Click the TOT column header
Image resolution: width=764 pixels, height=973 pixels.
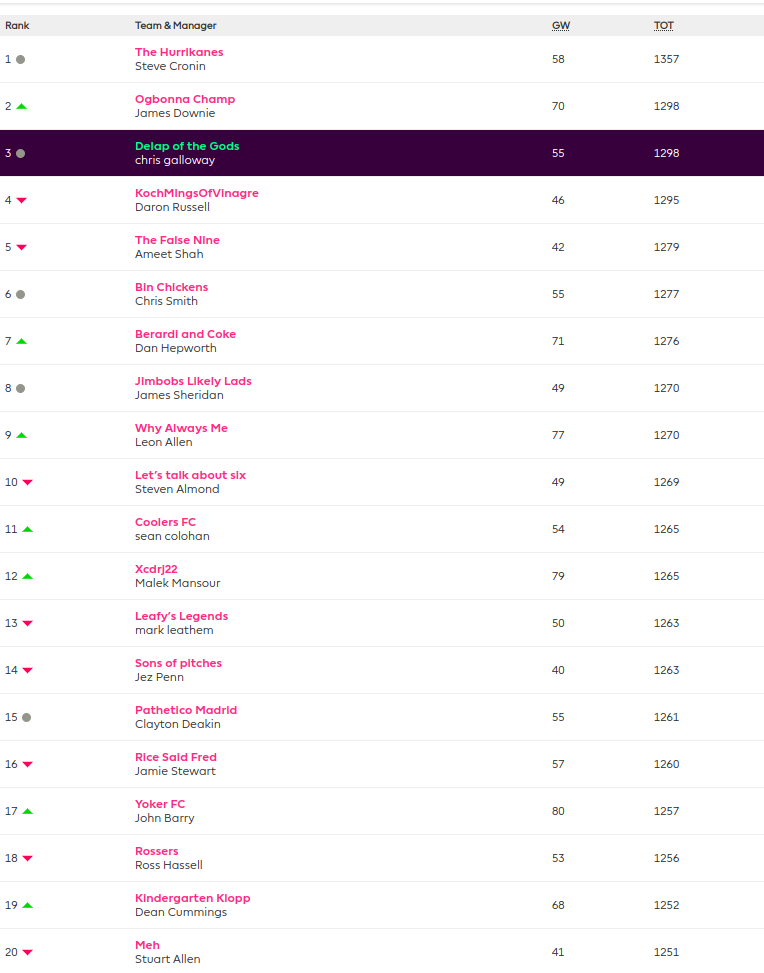(x=664, y=25)
